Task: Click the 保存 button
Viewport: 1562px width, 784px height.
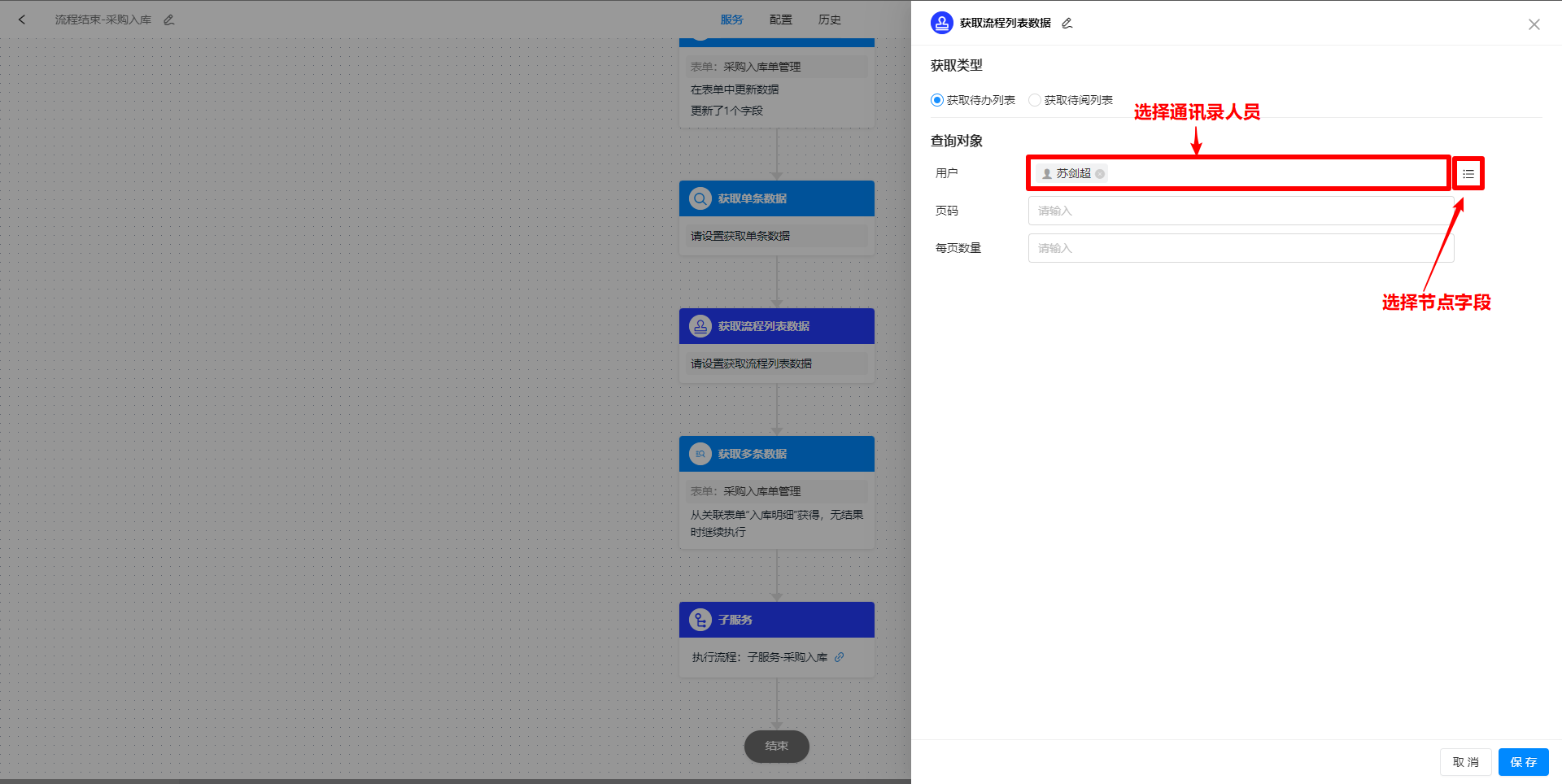Action: [x=1523, y=762]
